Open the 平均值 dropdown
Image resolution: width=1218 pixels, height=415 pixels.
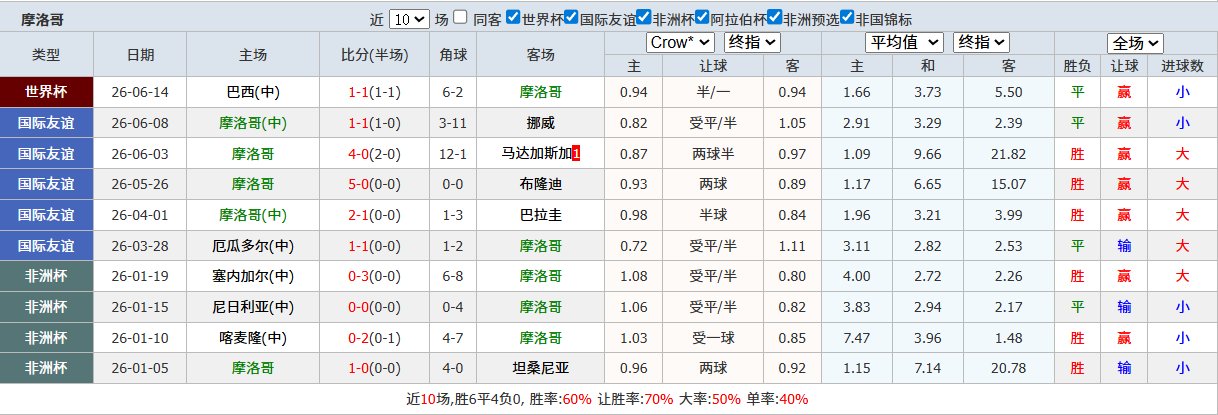[x=904, y=42]
